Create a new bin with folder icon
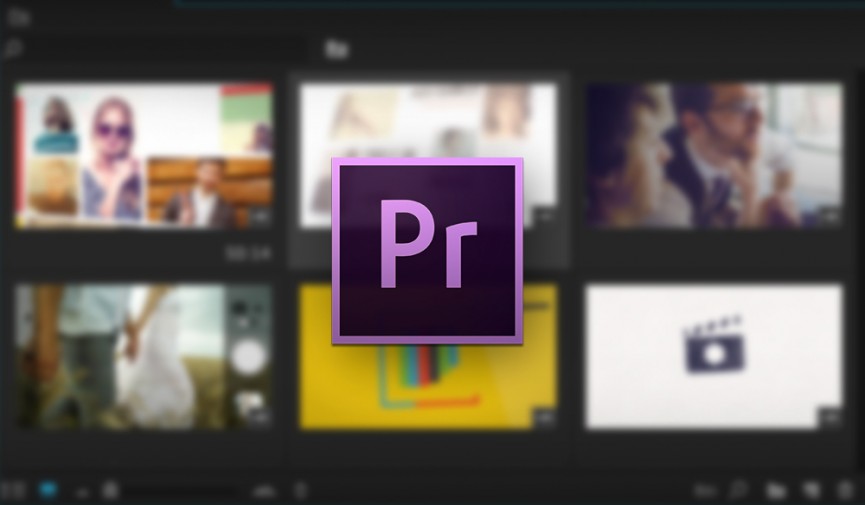Viewport: 865px width, 505px height. click(776, 490)
